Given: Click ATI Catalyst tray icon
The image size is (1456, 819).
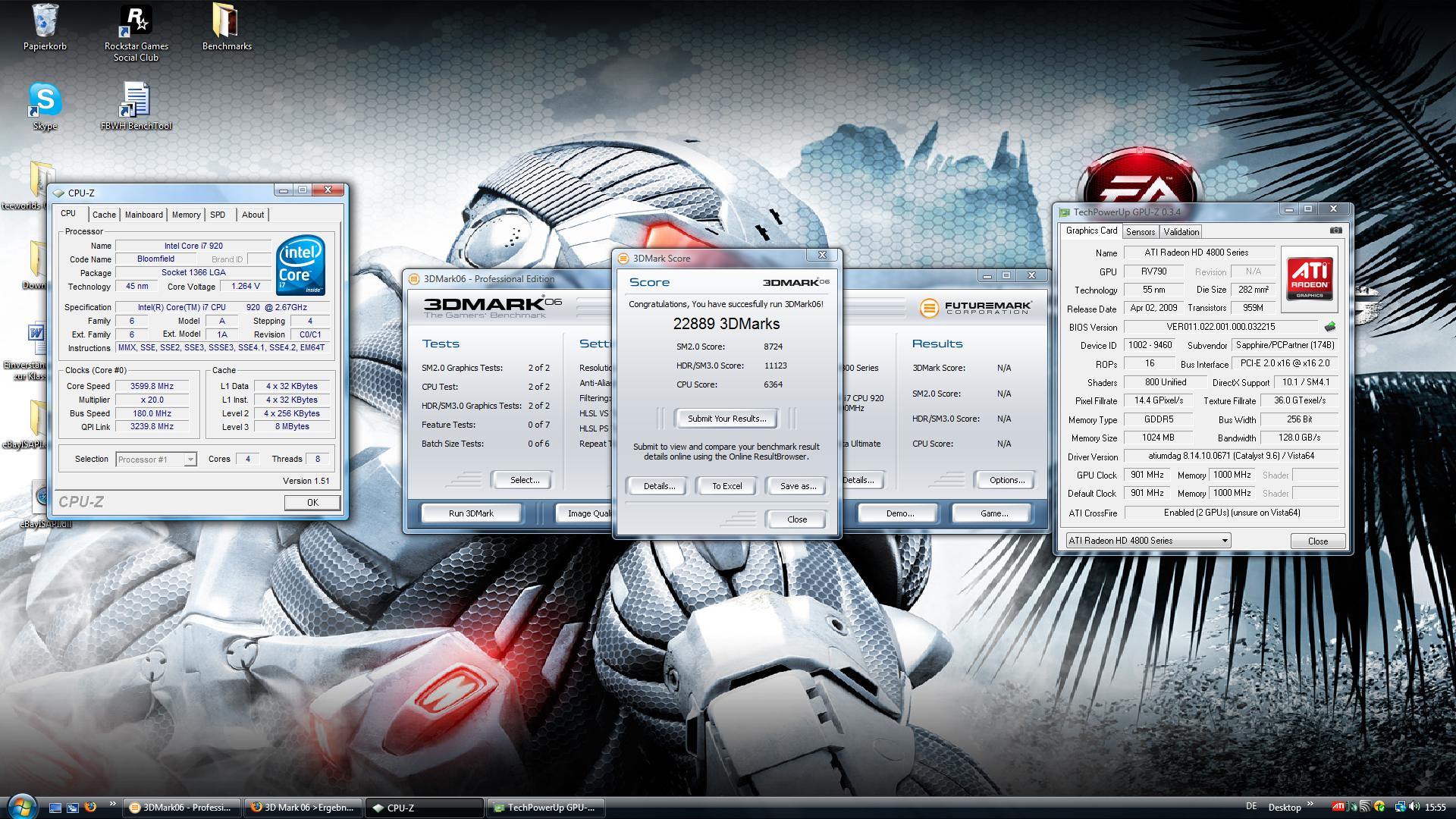Looking at the screenshot, I should pos(1339,807).
